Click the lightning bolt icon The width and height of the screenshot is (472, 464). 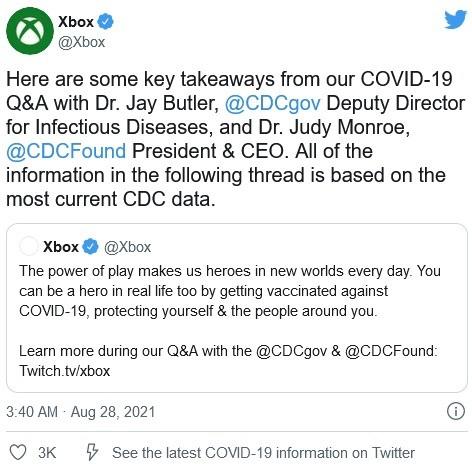(92, 452)
